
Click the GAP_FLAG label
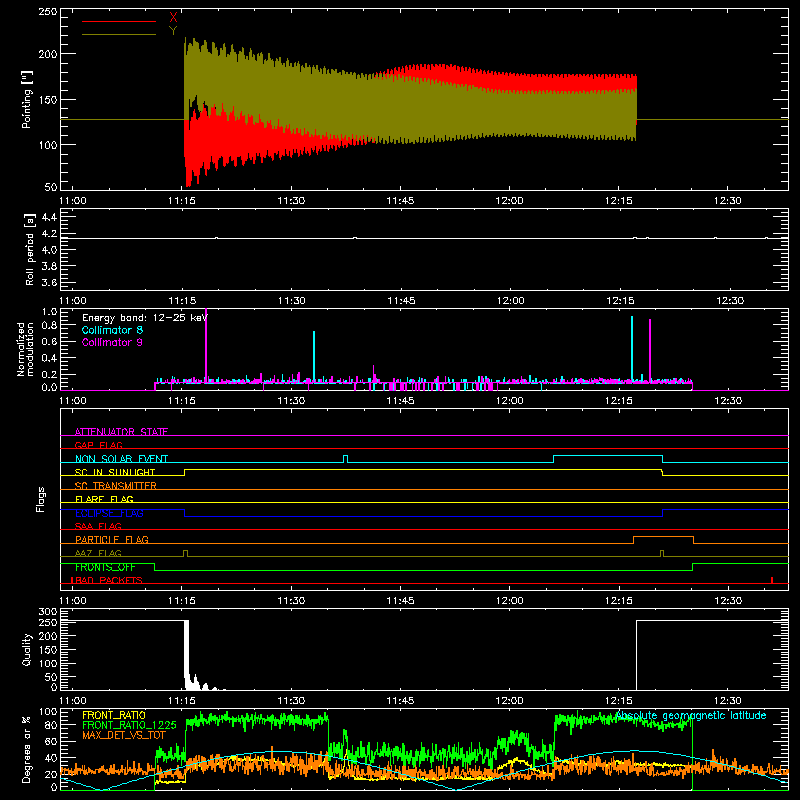coord(98,445)
